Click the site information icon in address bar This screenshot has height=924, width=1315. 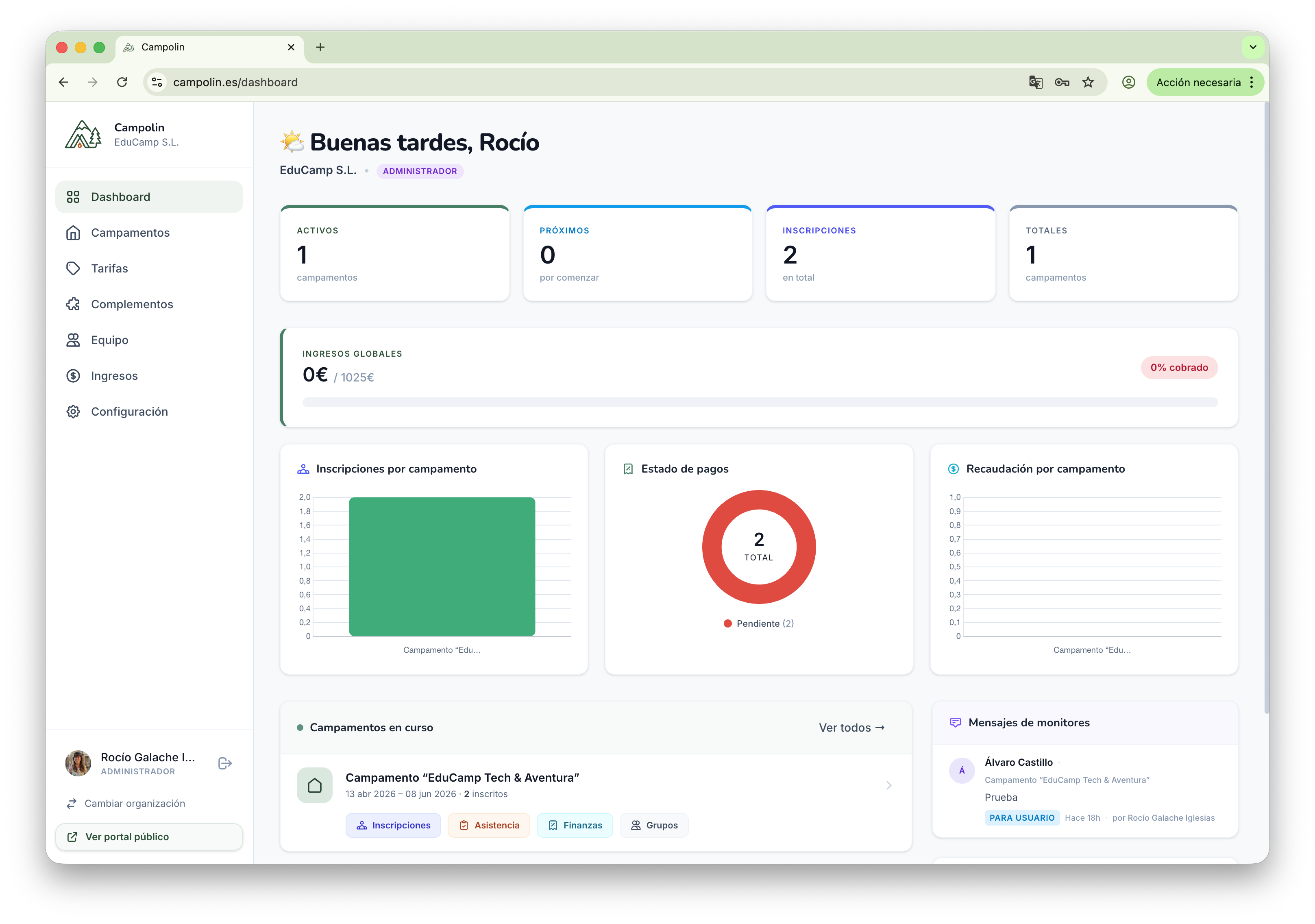(157, 83)
